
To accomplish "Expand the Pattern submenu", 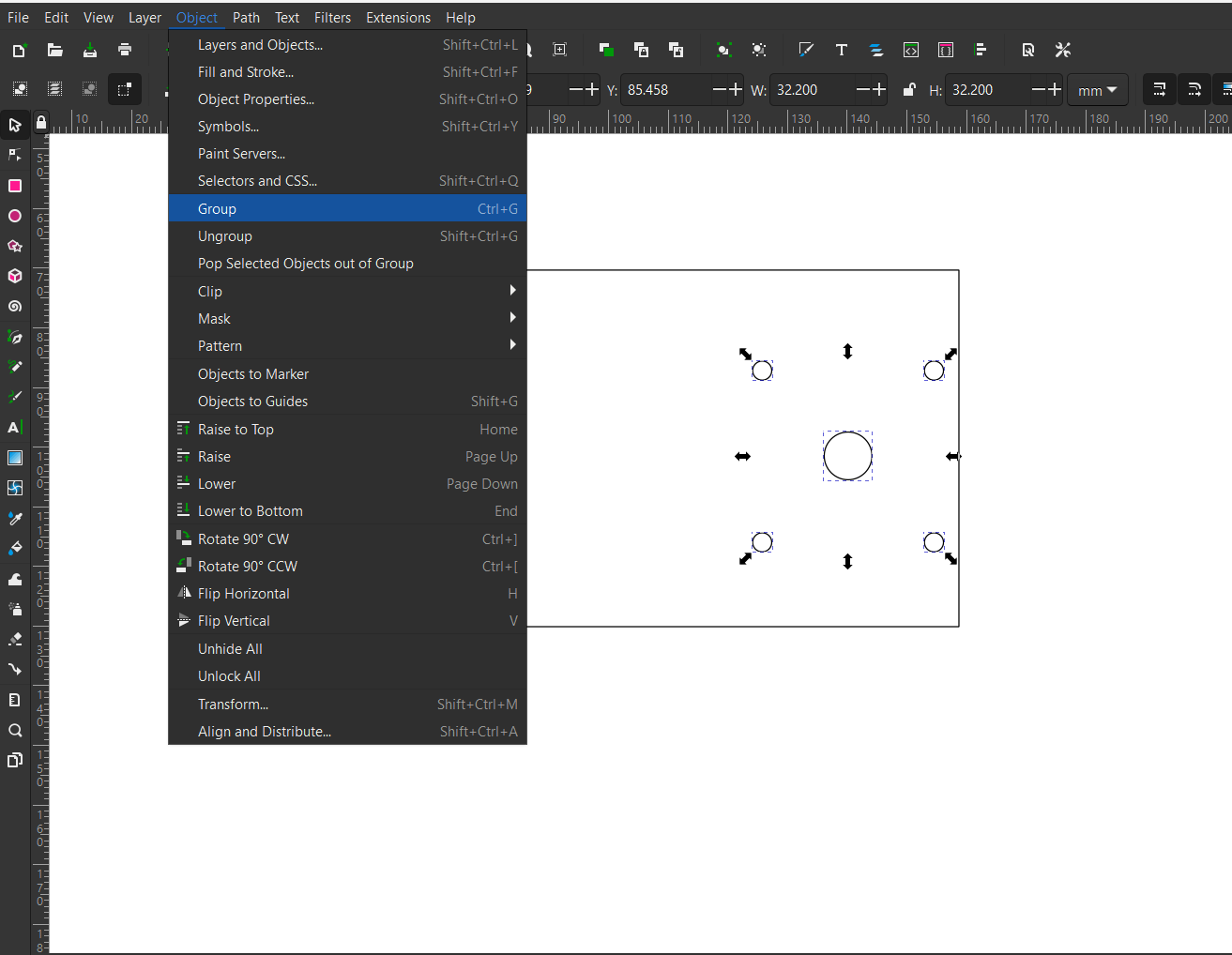I will 348,346.
